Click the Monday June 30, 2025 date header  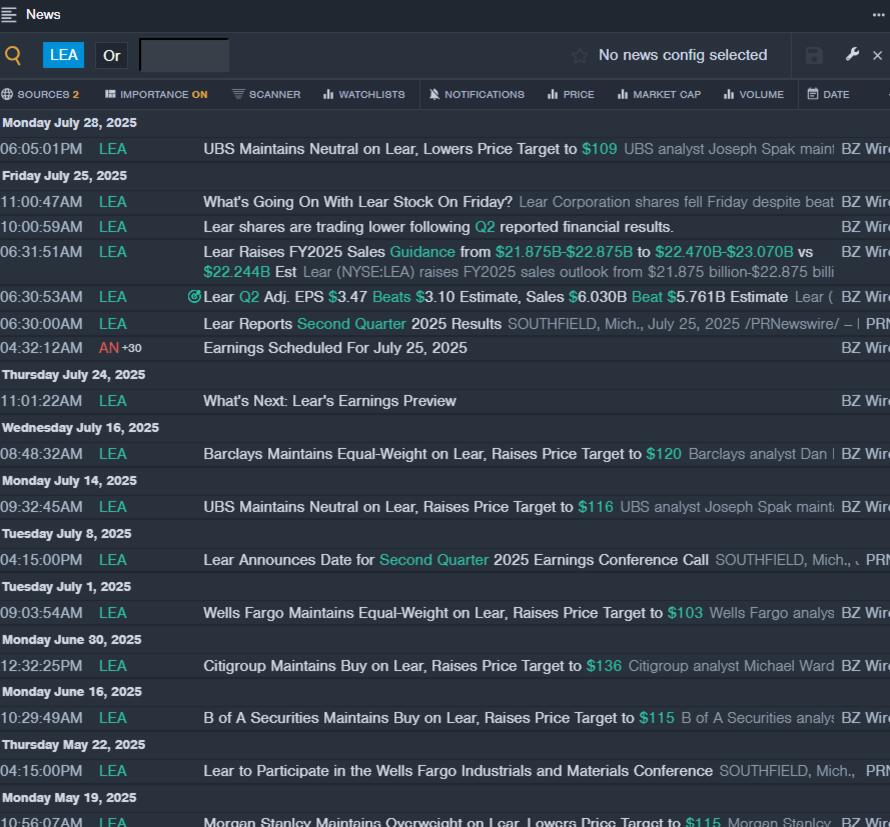[72, 640]
